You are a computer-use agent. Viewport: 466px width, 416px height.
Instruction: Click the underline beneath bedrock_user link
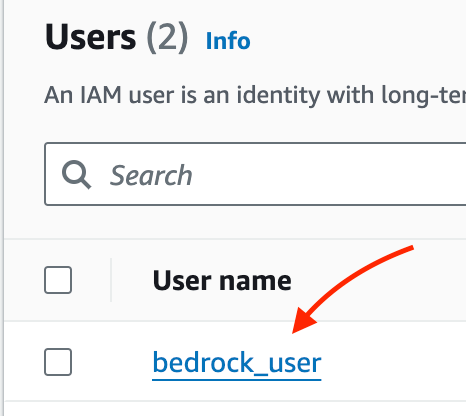[x=237, y=379]
